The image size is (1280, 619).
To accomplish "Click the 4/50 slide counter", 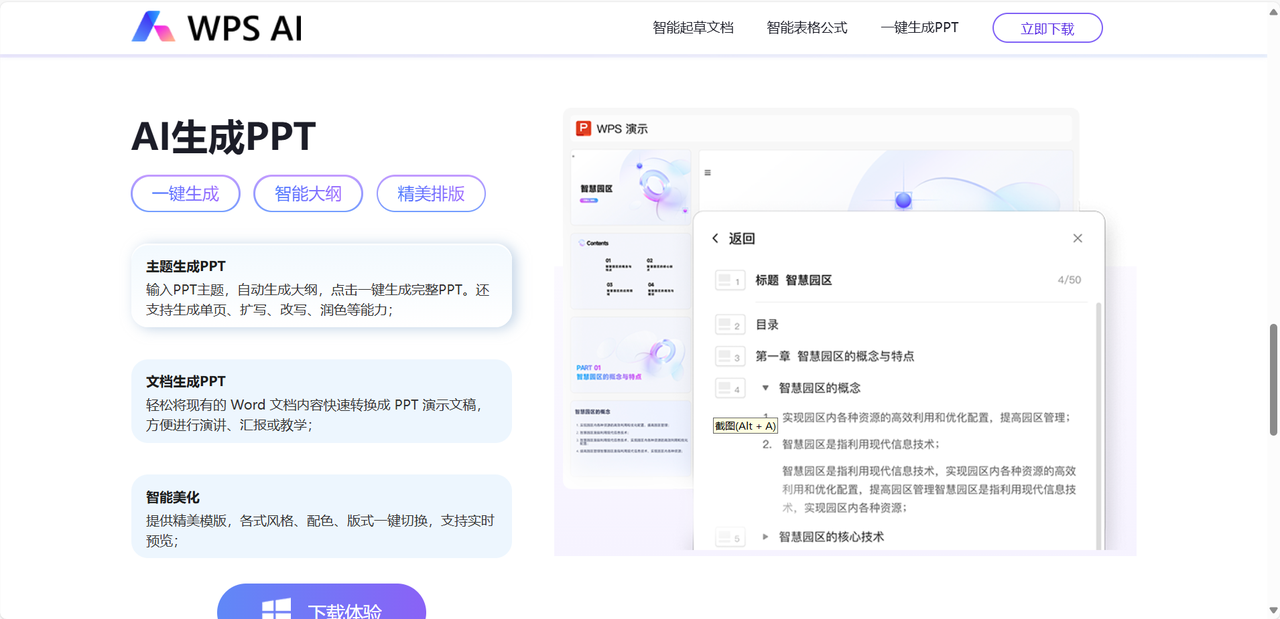I will click(1069, 280).
